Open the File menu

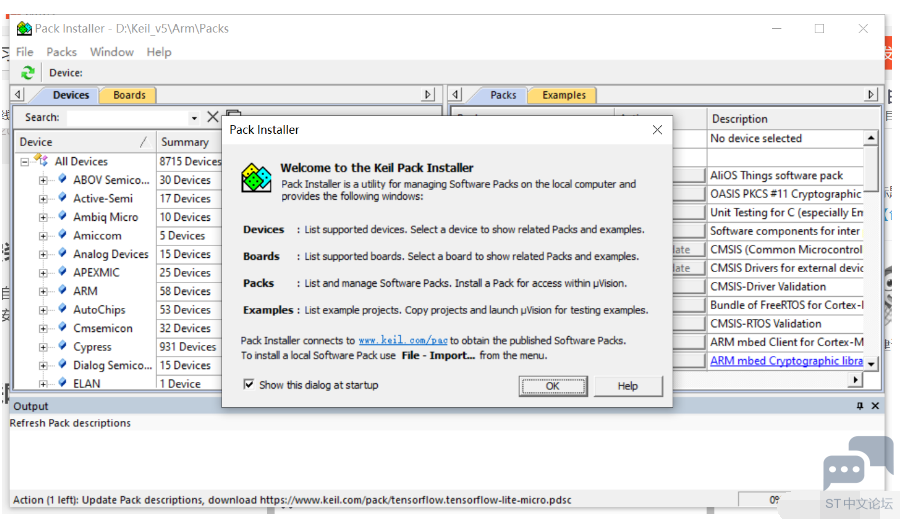click(x=25, y=52)
